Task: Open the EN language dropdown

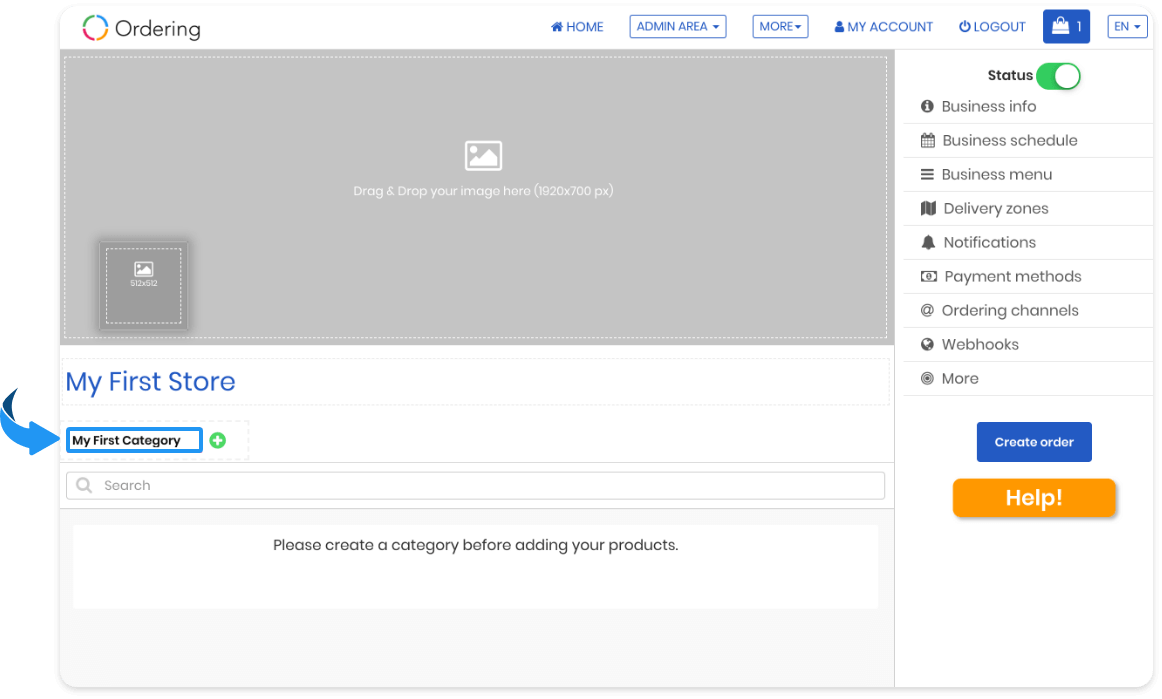Action: coord(1127,27)
